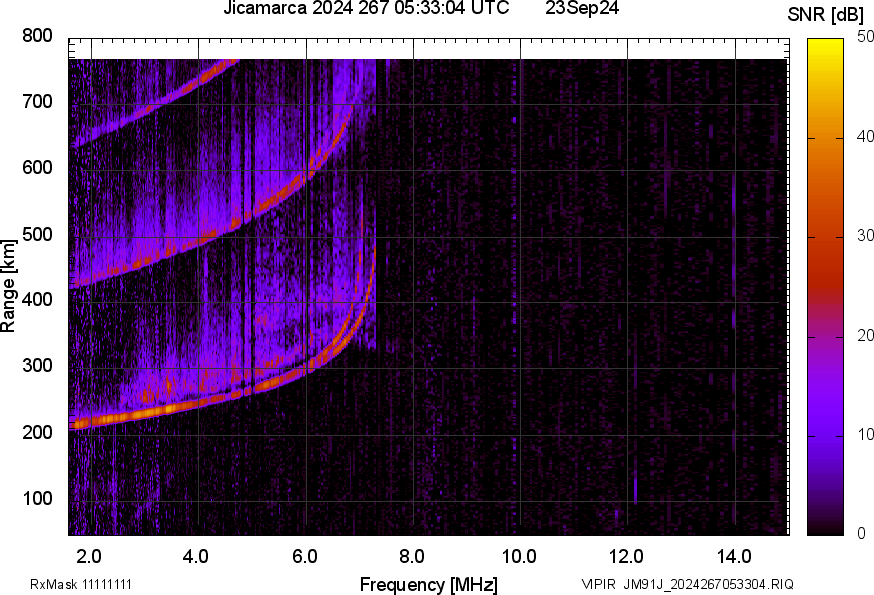Click the 'RxMask 11111111' footer text
874x595 pixels.
(81, 584)
